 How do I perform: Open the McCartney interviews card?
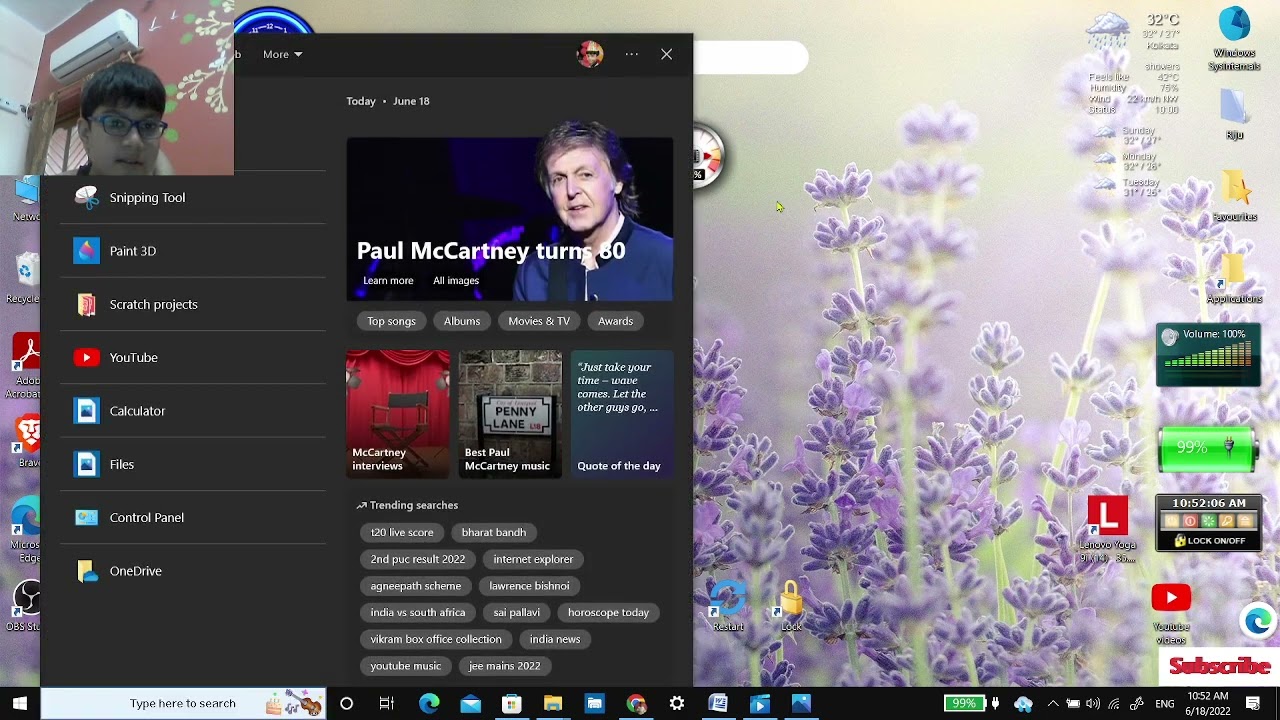(x=398, y=413)
